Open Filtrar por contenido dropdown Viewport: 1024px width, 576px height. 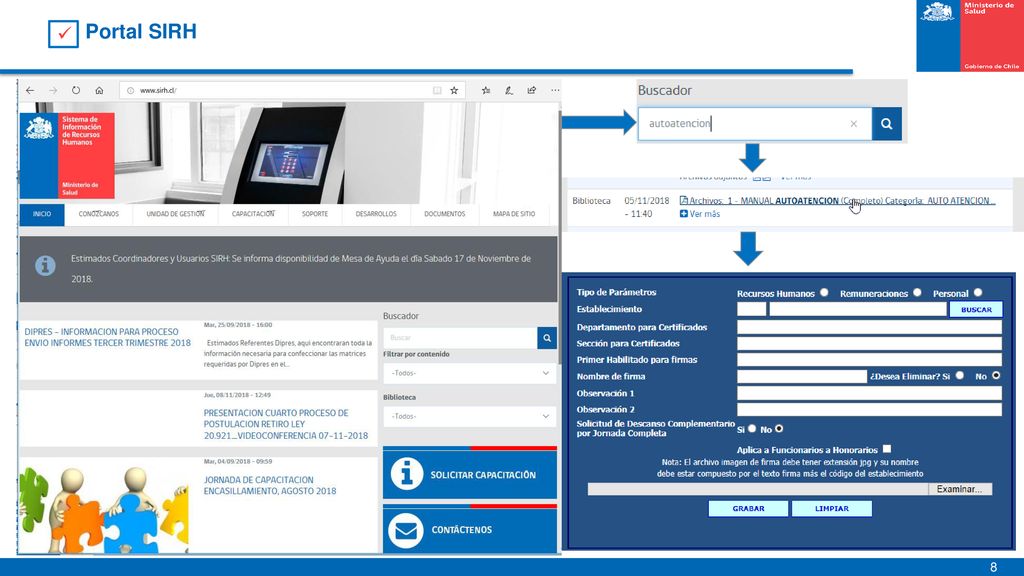(x=470, y=373)
